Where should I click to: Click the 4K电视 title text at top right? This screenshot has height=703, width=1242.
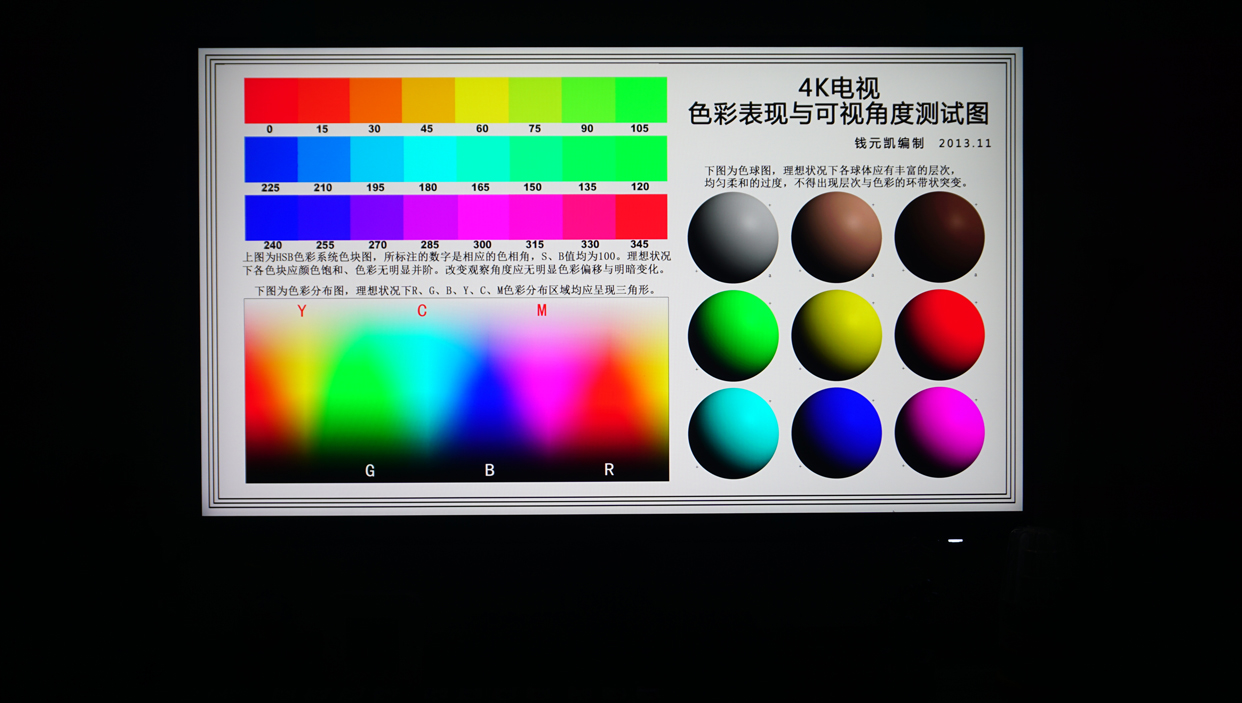pos(838,88)
